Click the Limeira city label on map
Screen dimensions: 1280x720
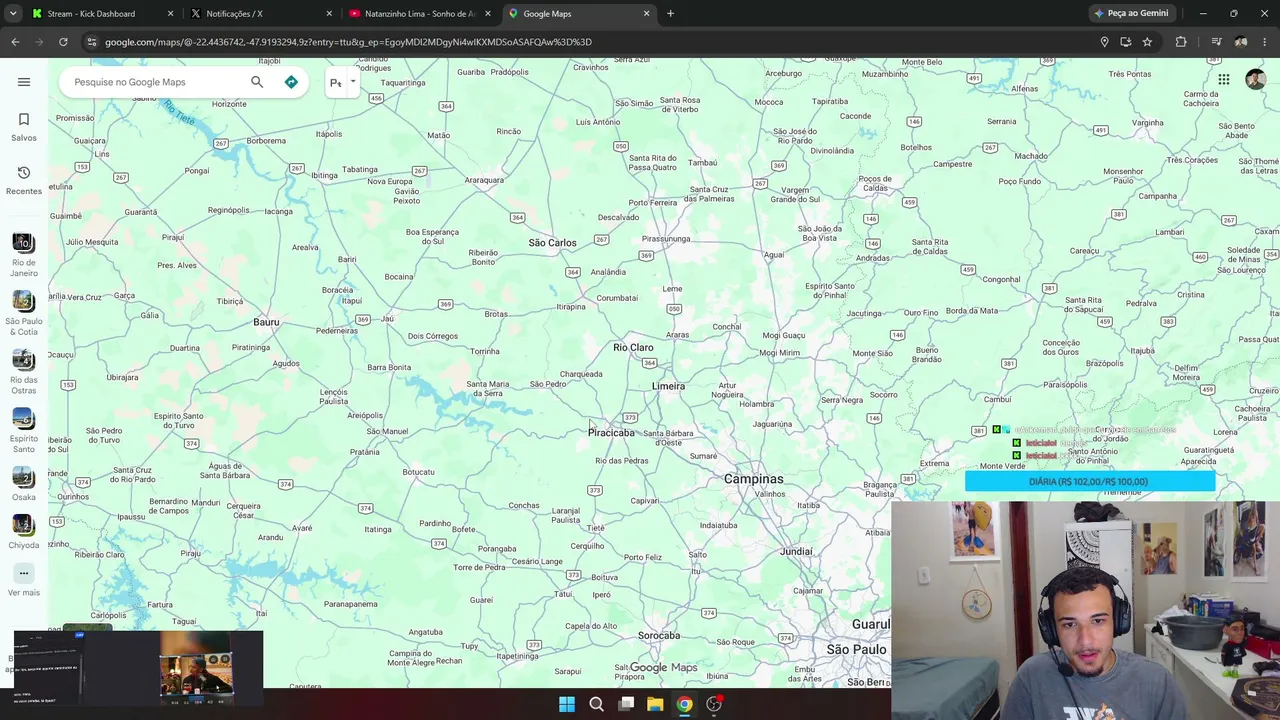coord(669,386)
